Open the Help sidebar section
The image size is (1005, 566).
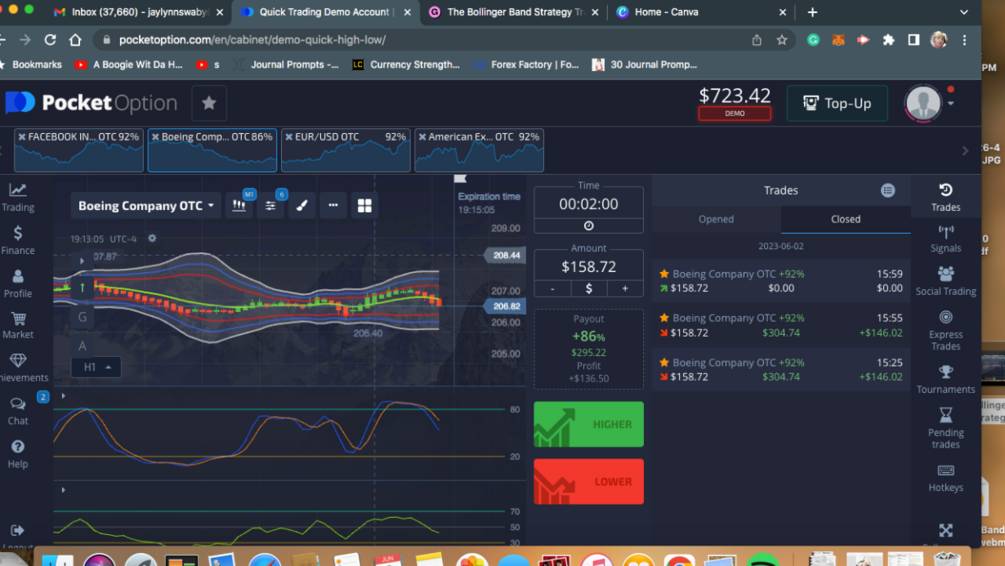tap(17, 454)
